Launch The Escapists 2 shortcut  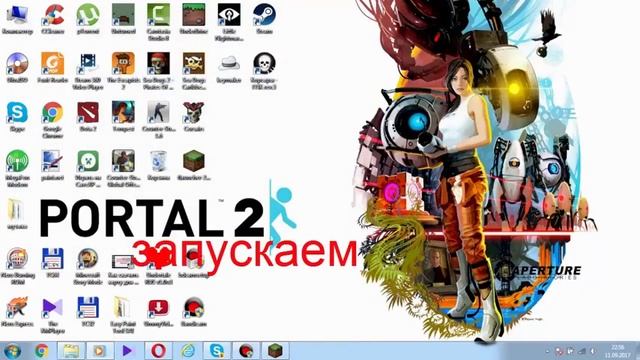click(123, 64)
